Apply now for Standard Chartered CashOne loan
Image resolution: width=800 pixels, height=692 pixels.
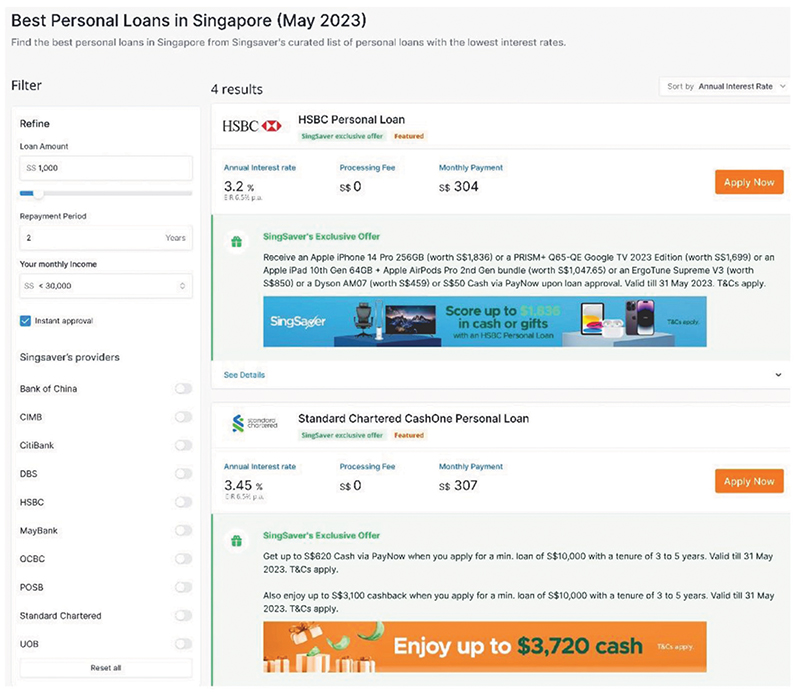[x=749, y=481]
